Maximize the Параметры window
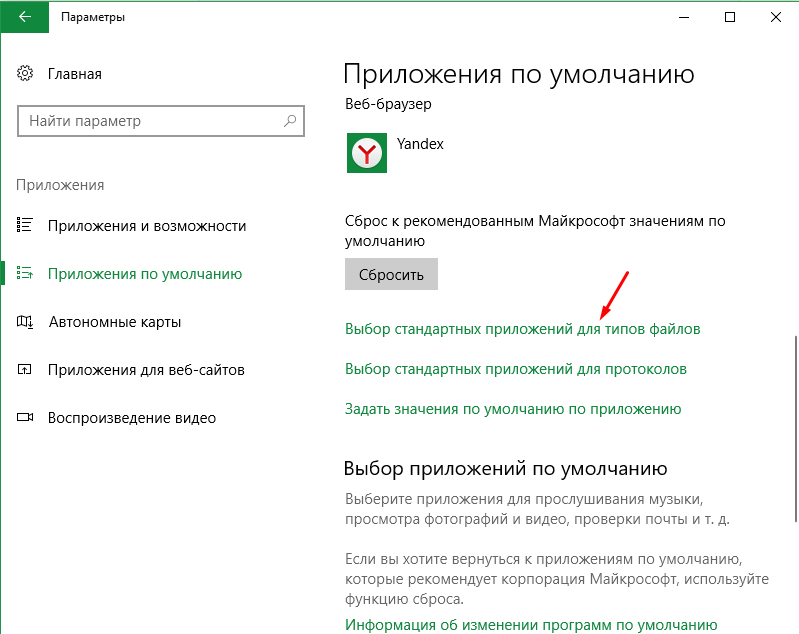This screenshot has width=799, height=634. click(x=730, y=17)
